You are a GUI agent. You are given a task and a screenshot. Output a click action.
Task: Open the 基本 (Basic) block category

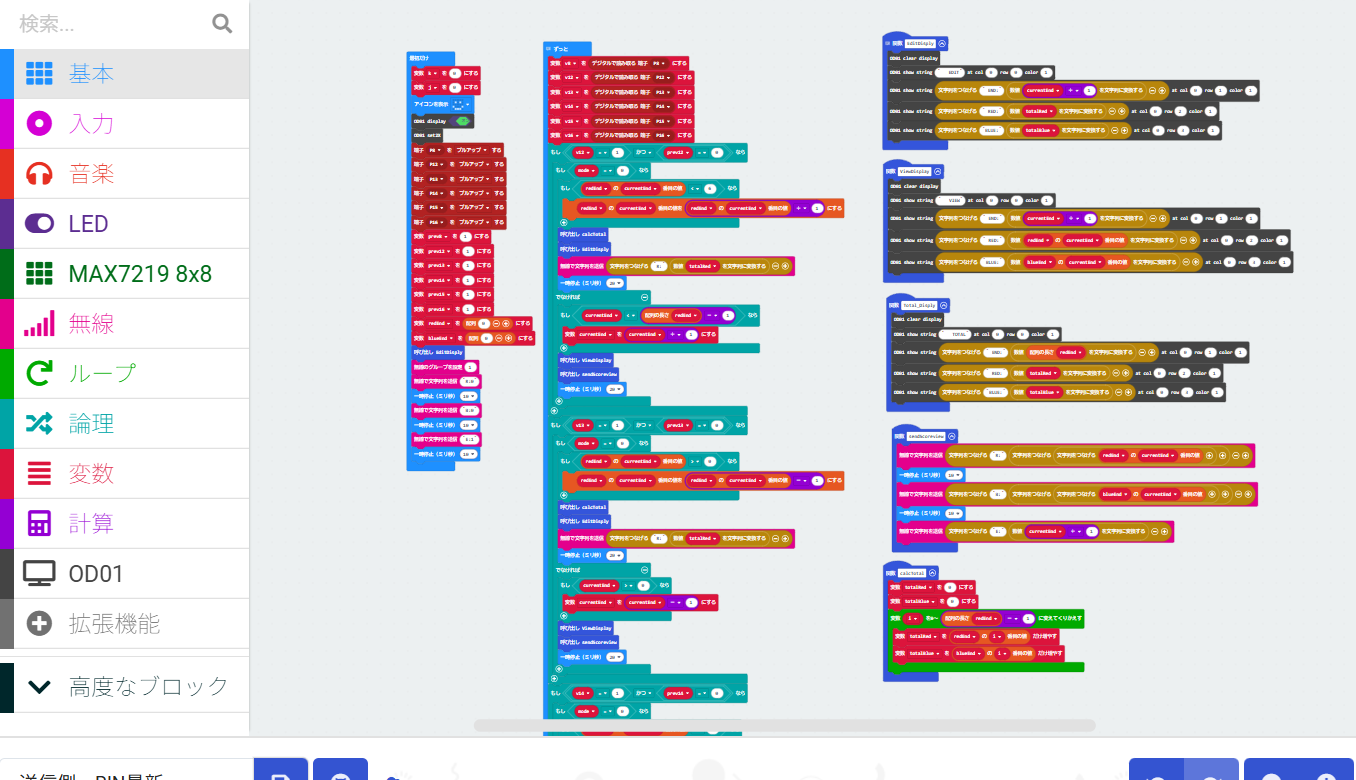[91, 74]
